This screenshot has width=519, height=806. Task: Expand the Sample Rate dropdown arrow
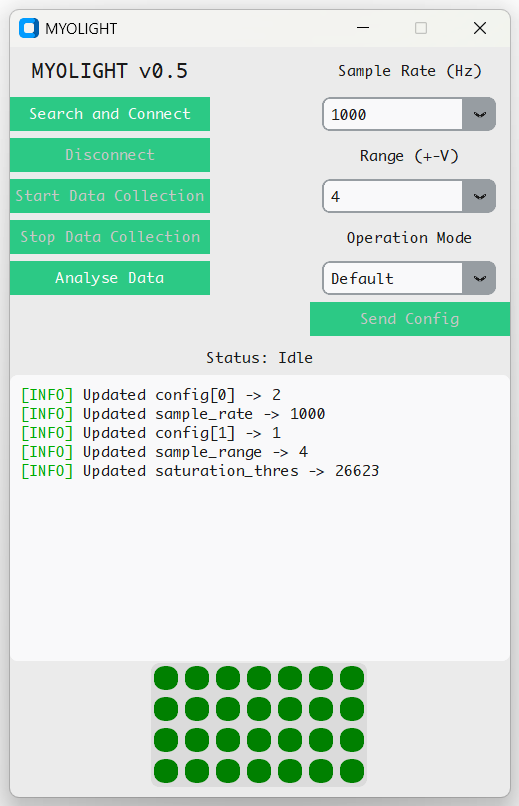tap(479, 114)
